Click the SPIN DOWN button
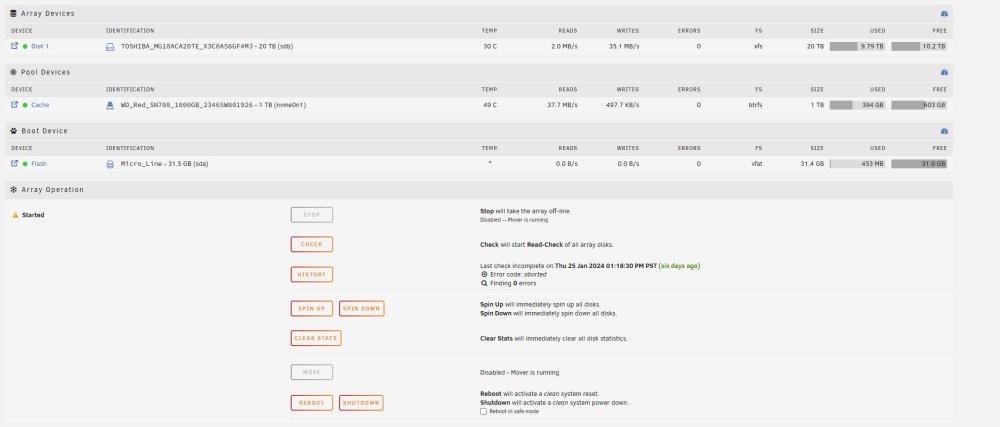Image resolution: width=1000 pixels, height=427 pixels. tap(362, 308)
